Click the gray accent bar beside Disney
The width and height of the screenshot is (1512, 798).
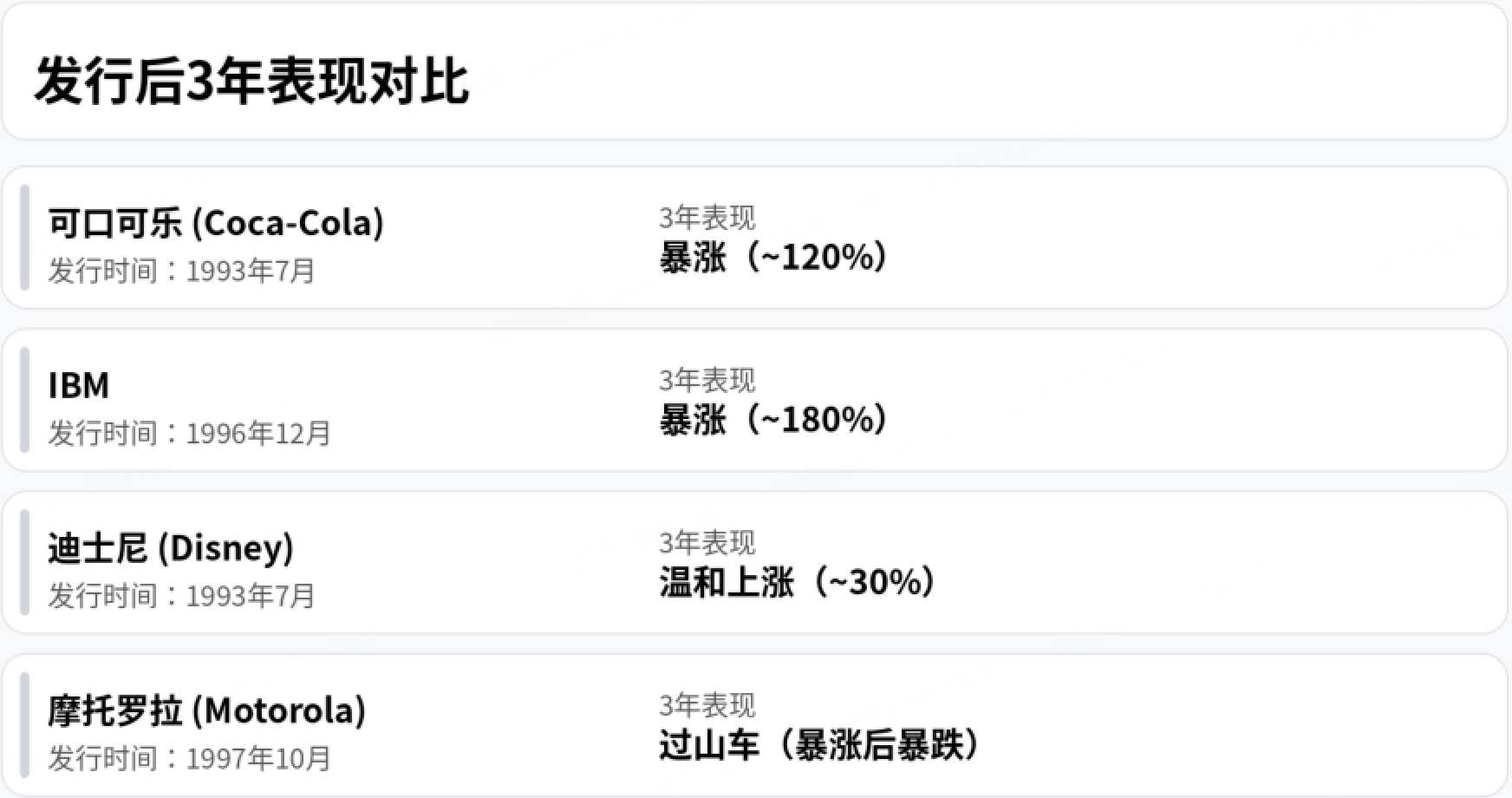pos(24,562)
